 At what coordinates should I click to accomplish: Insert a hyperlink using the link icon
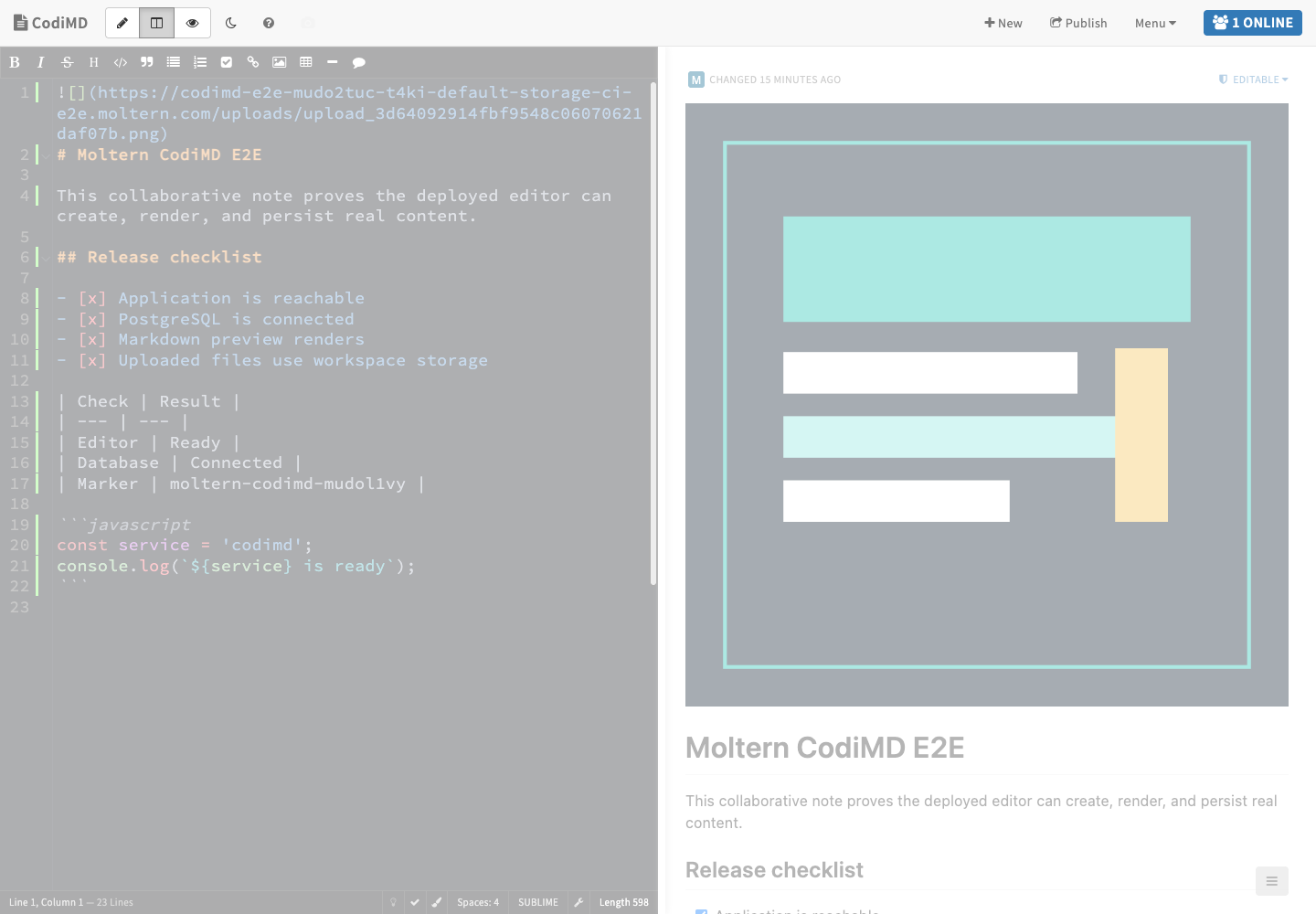tap(252, 62)
